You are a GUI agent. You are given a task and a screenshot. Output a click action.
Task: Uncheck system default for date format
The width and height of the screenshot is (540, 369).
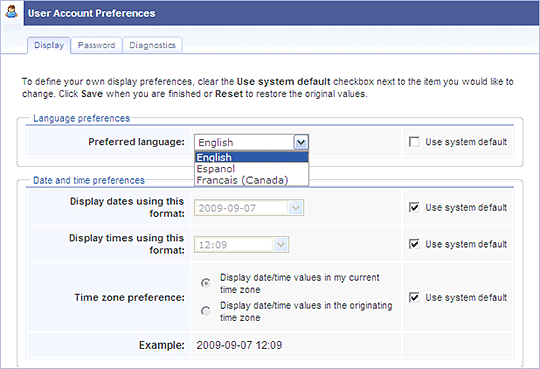click(414, 207)
